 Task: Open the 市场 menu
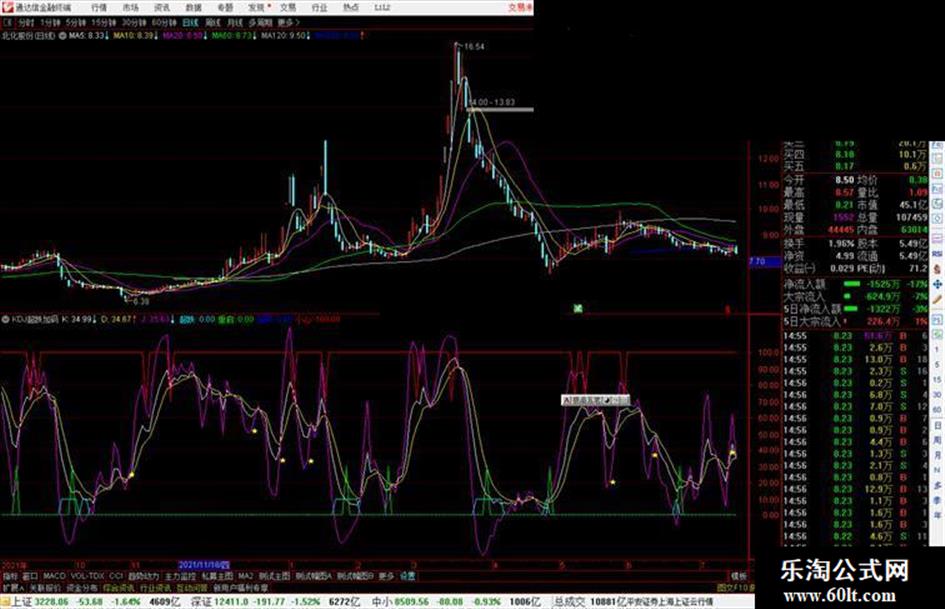131,7
